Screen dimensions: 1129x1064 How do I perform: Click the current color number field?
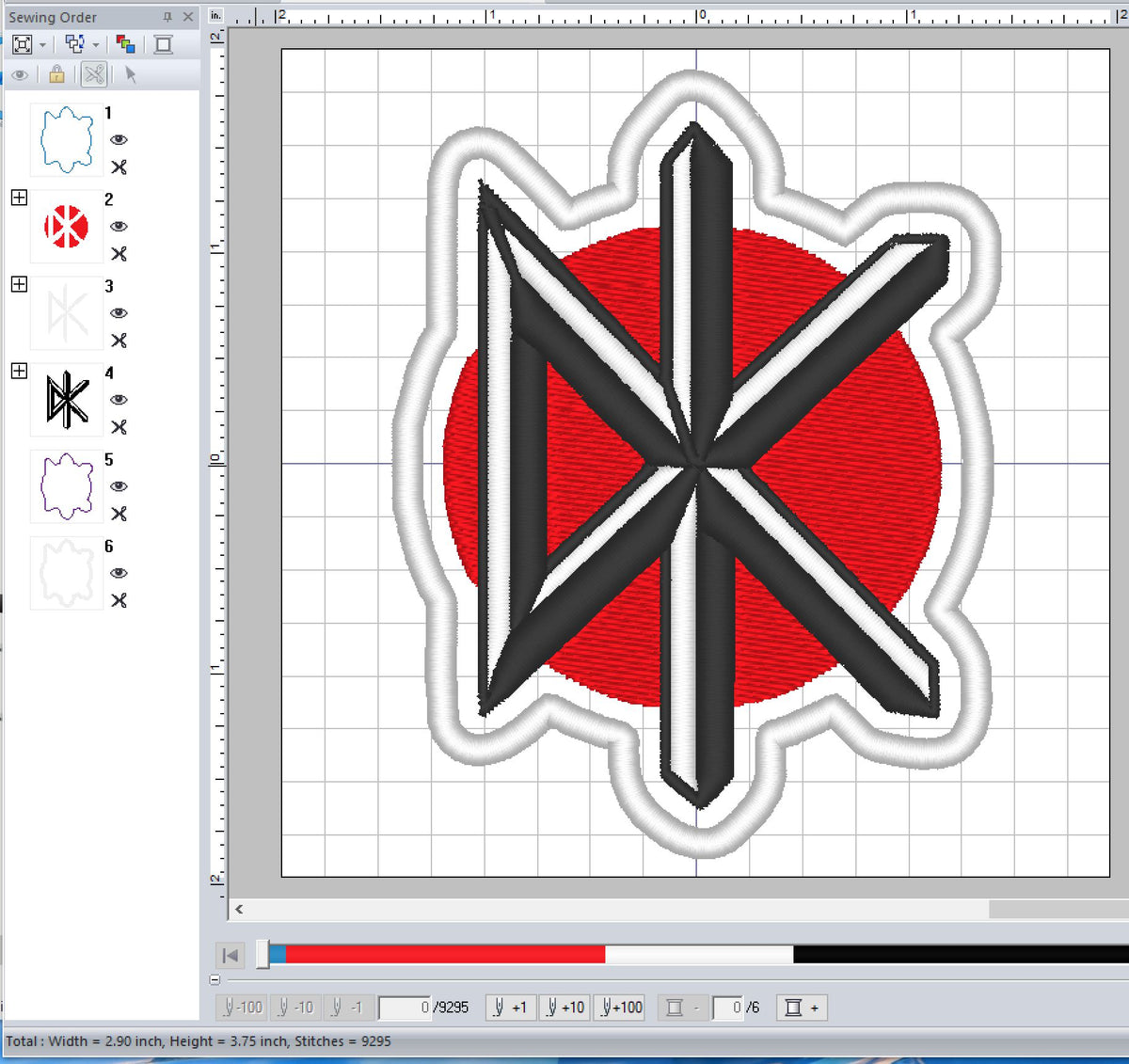click(728, 1008)
